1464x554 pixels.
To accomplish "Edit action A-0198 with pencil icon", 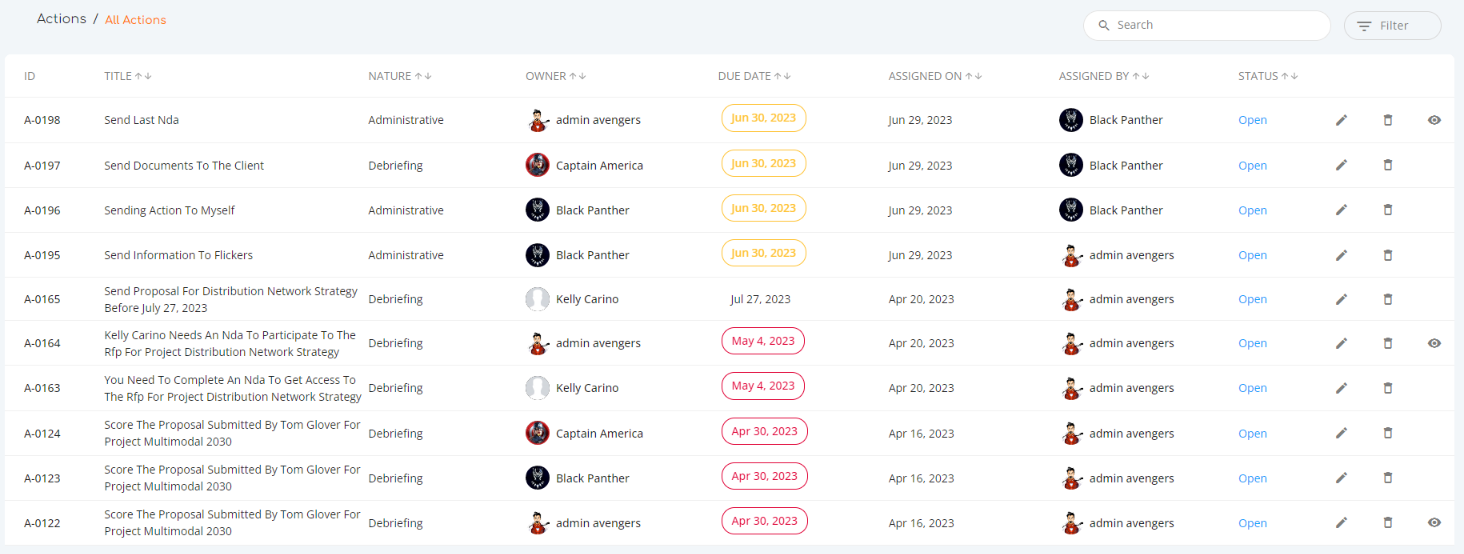I will pos(1341,120).
